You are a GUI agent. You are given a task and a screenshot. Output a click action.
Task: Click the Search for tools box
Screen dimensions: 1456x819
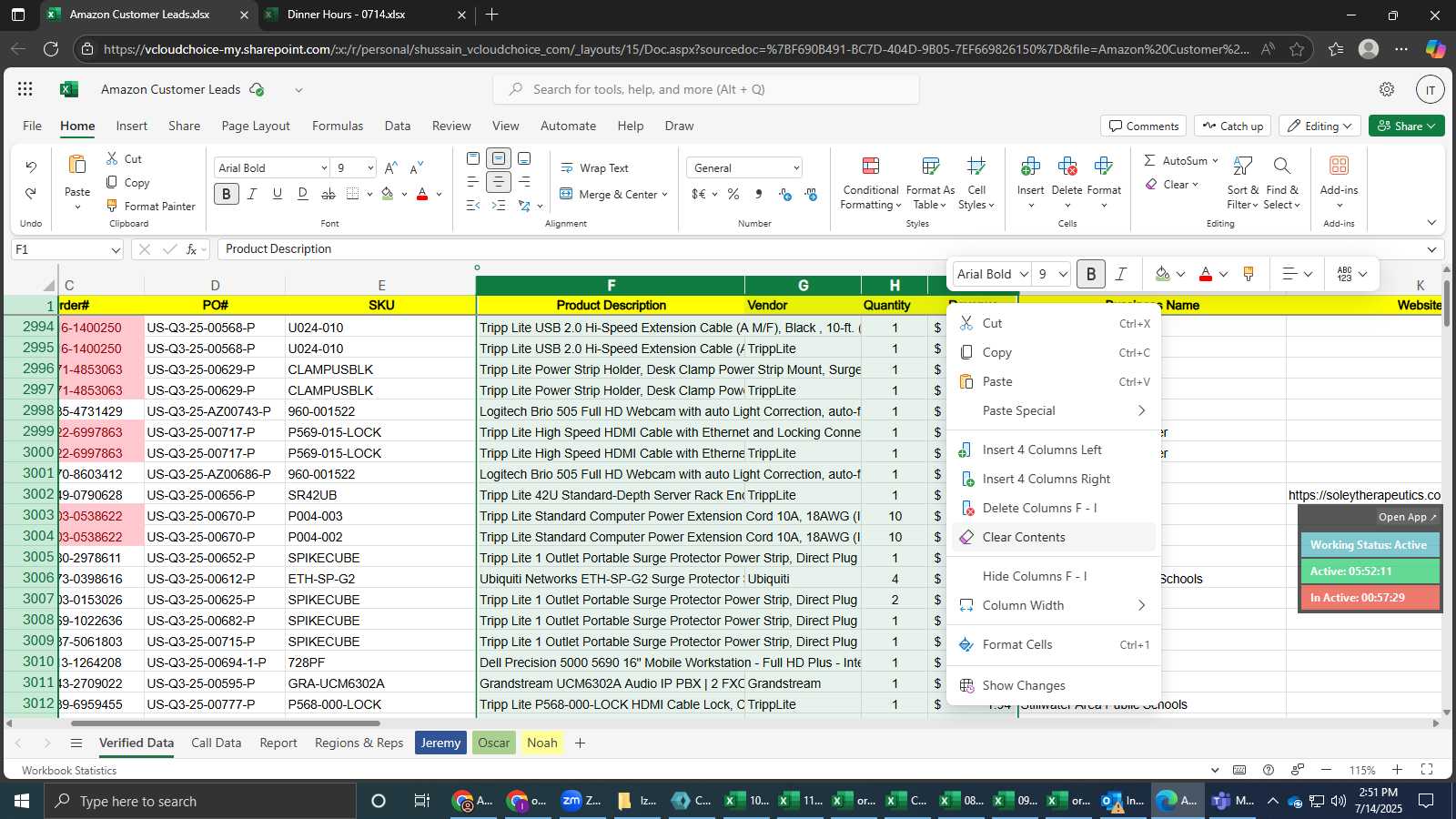point(706,89)
